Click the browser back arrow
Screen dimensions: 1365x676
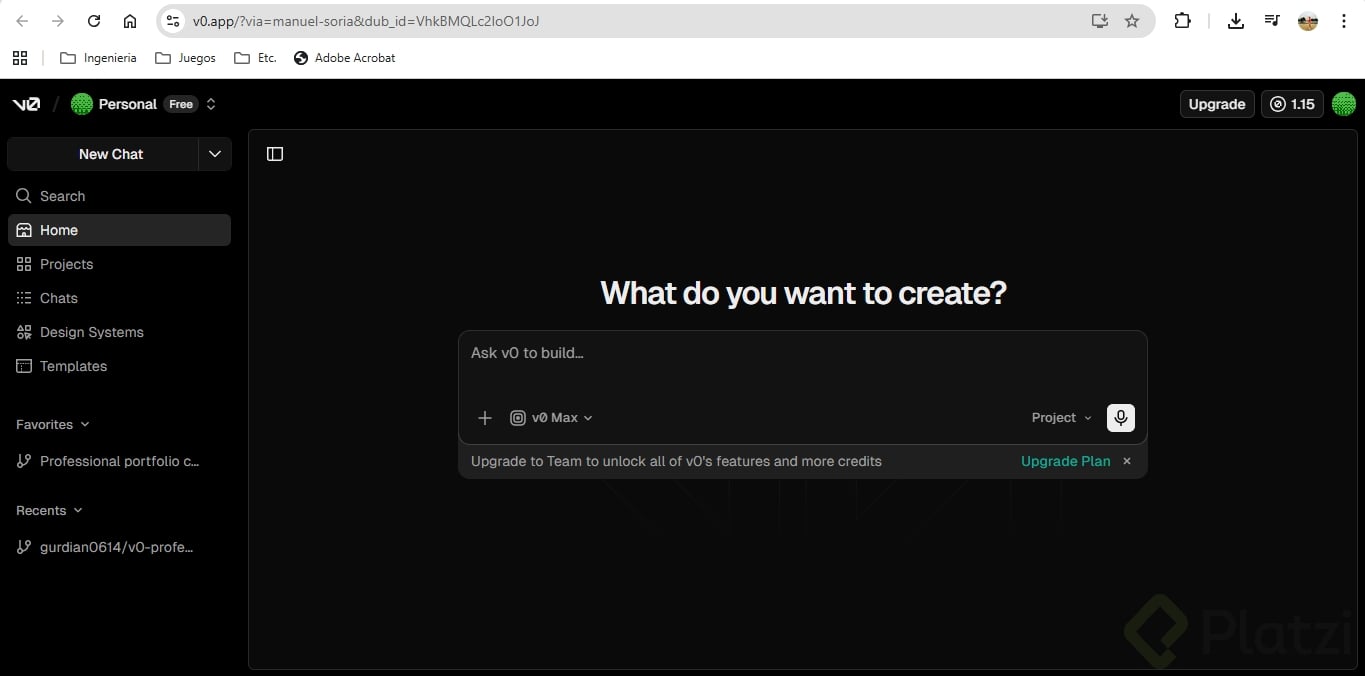coord(22,21)
